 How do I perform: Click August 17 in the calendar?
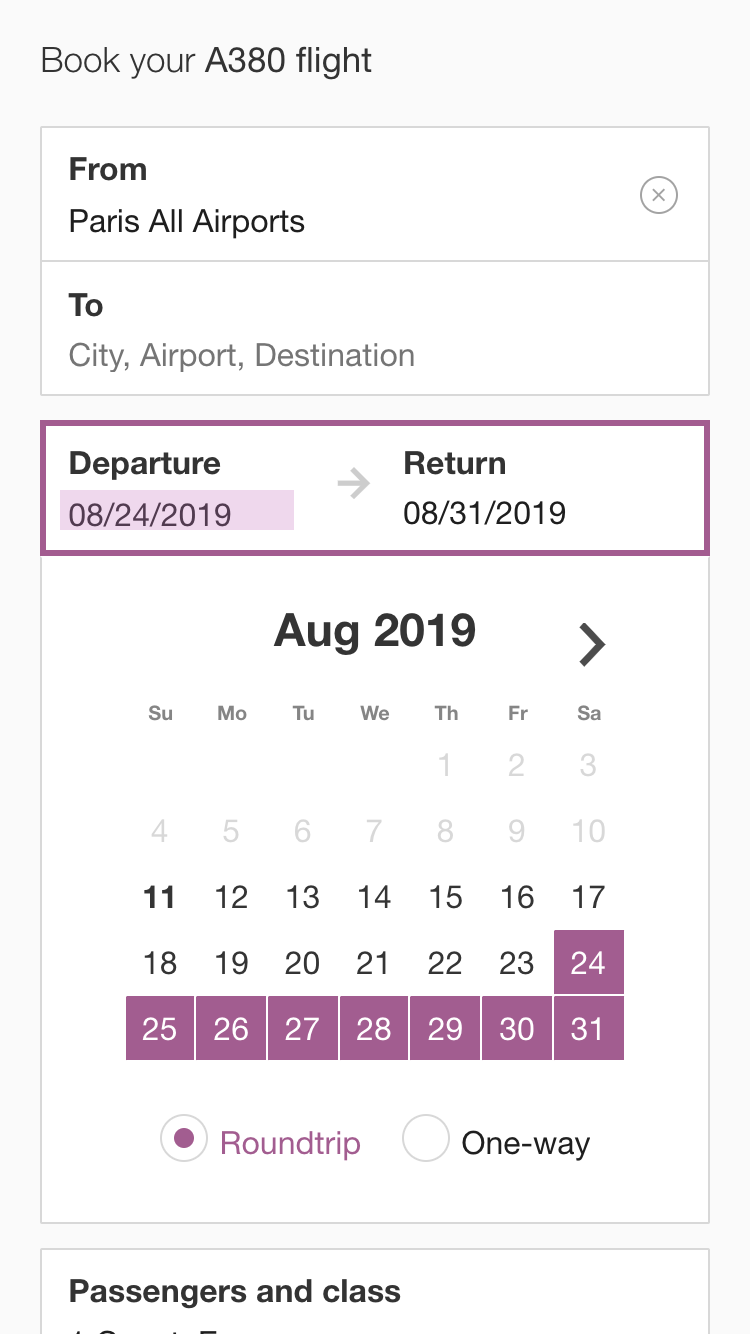pyautogui.click(x=588, y=897)
